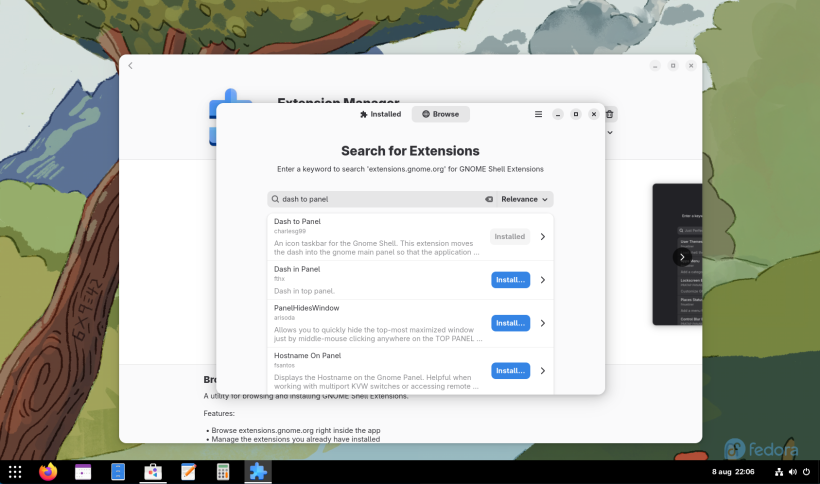
Task: Select the Hostname On Panel result title
Action: point(308,355)
